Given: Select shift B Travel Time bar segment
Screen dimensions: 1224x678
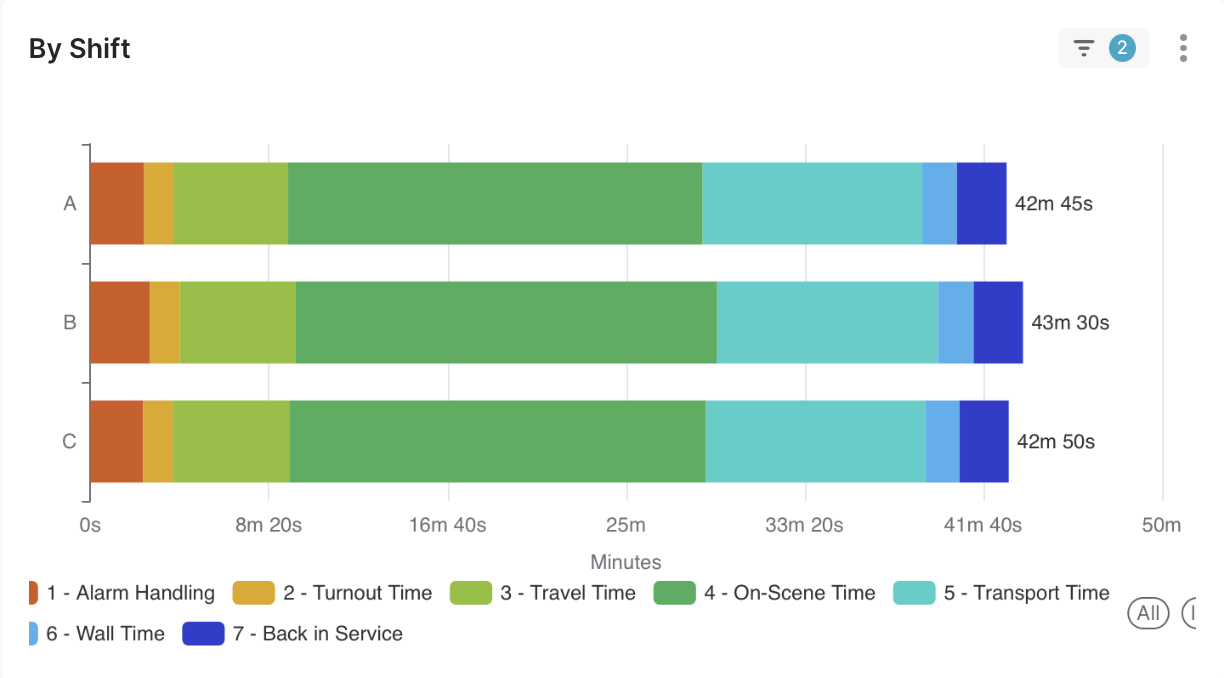Looking at the screenshot, I should point(238,322).
